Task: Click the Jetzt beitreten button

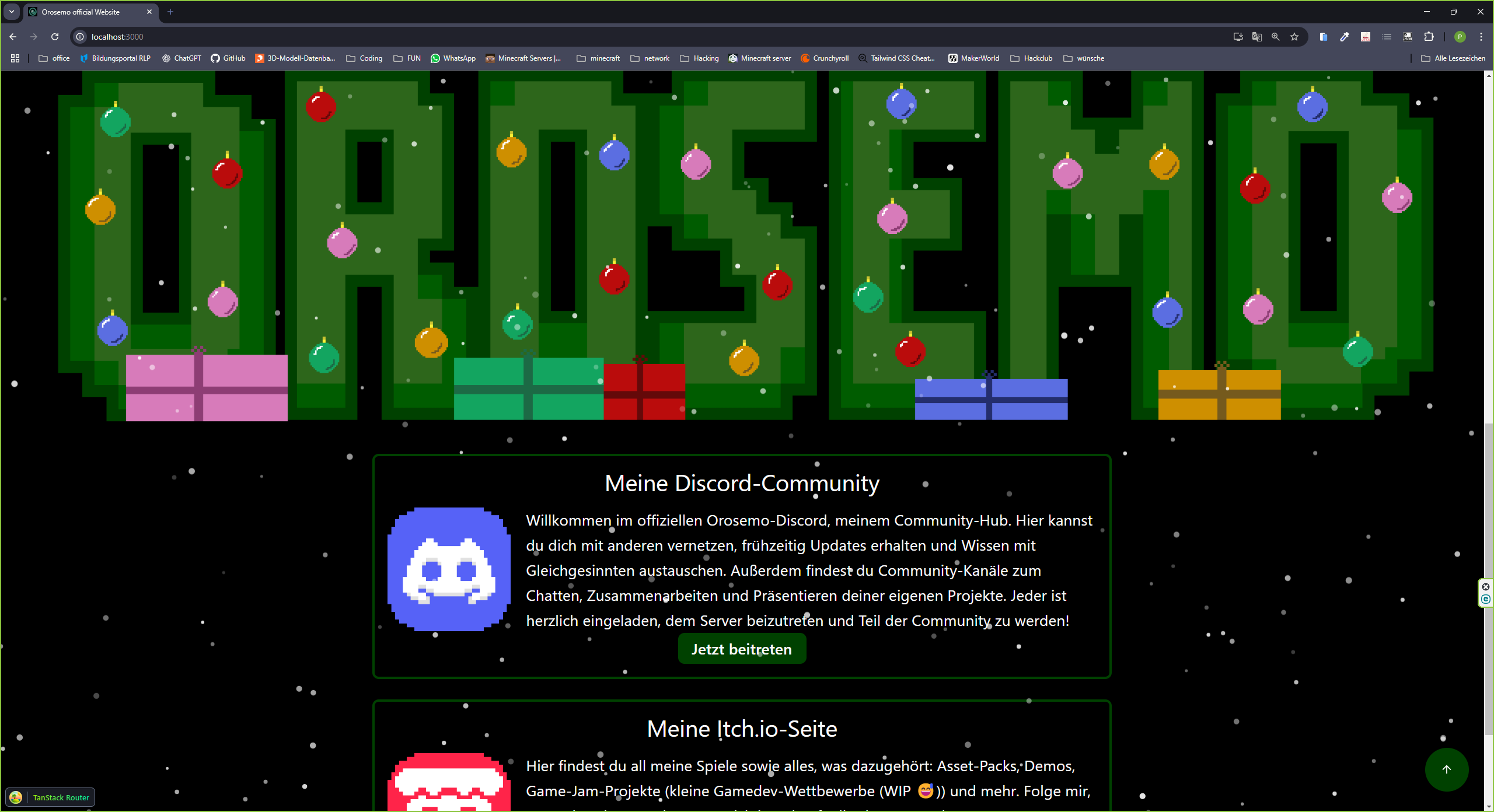Action: 741,649
